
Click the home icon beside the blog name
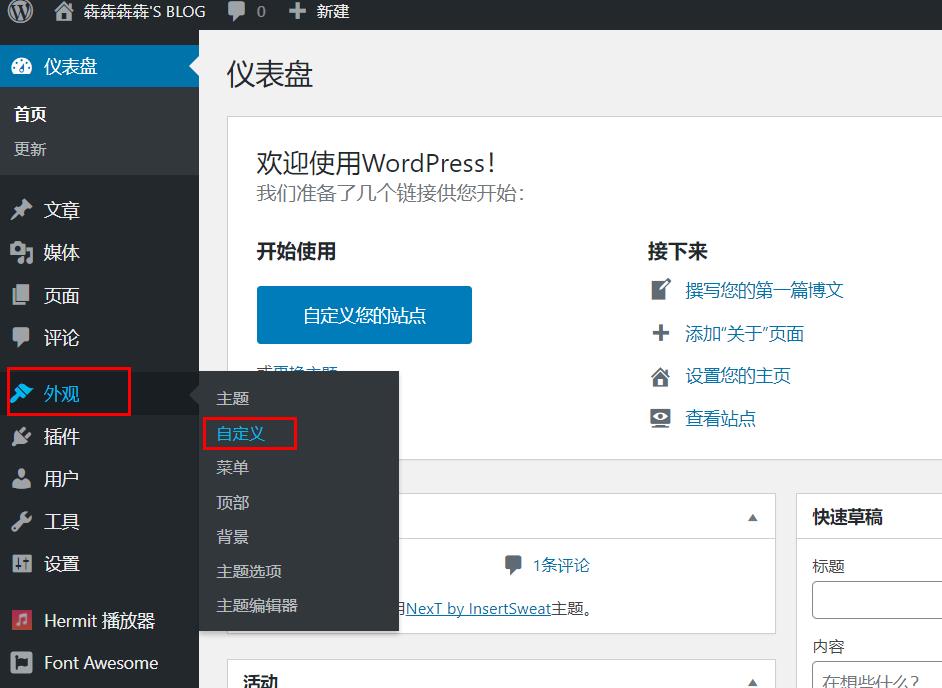click(x=63, y=11)
